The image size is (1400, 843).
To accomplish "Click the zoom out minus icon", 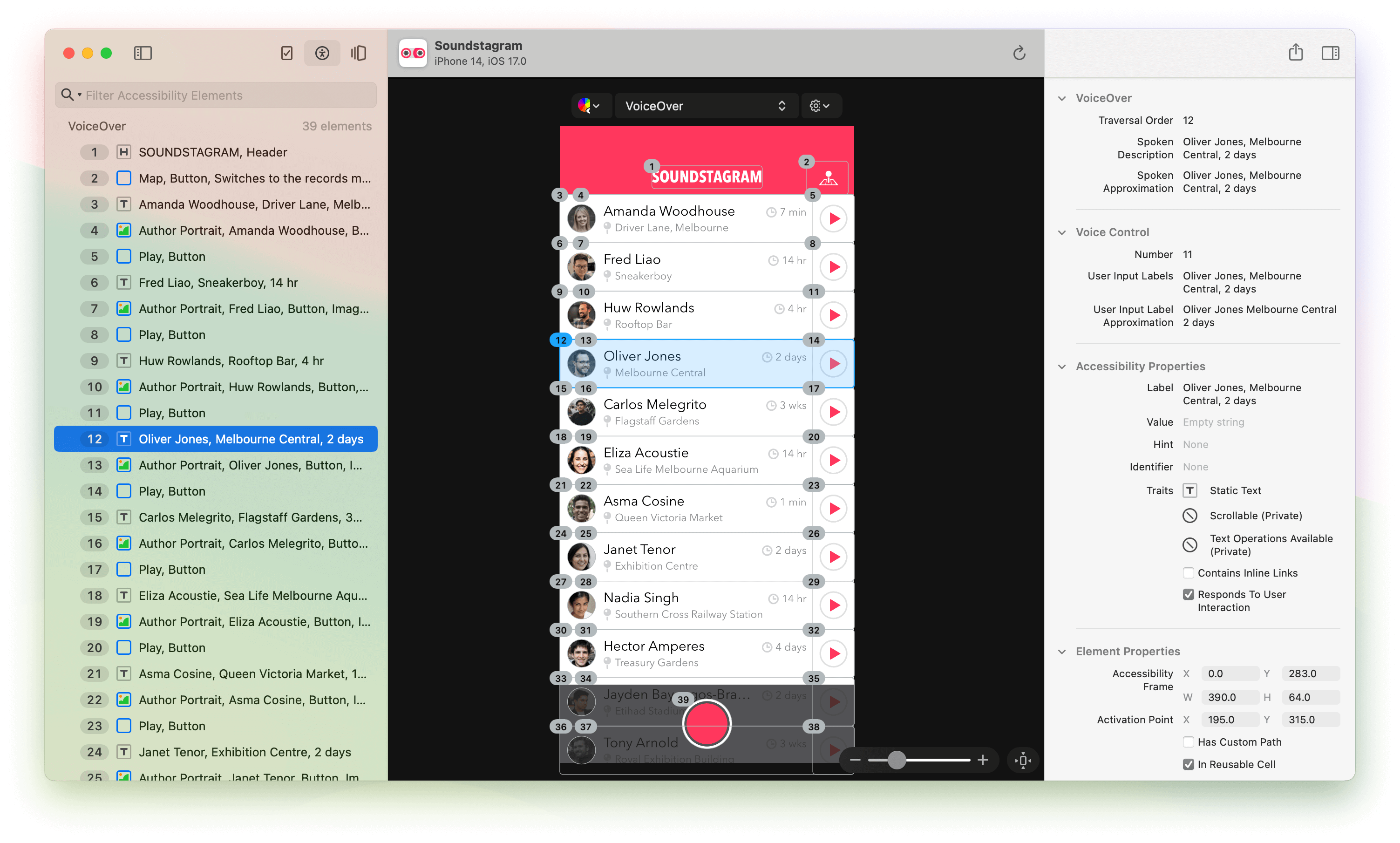I will [x=856, y=760].
